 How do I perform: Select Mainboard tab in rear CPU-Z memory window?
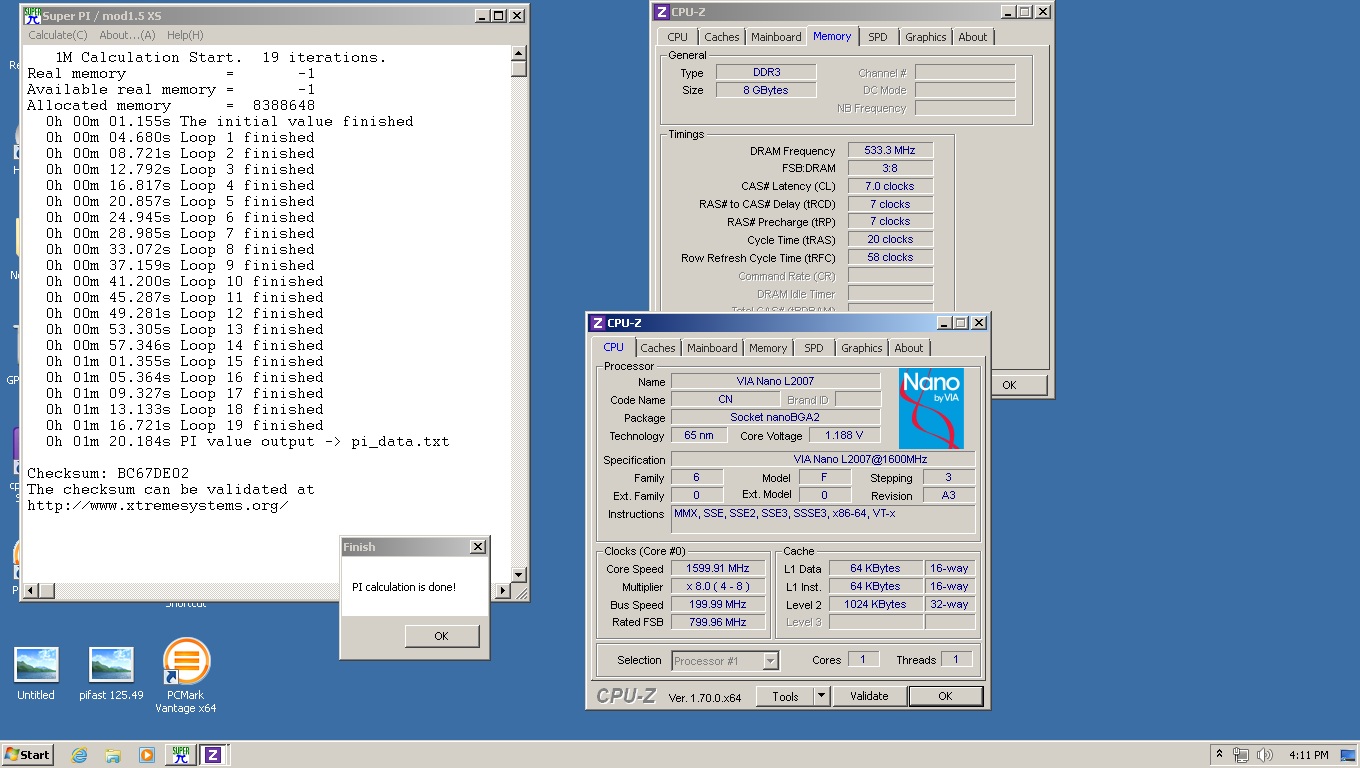776,37
